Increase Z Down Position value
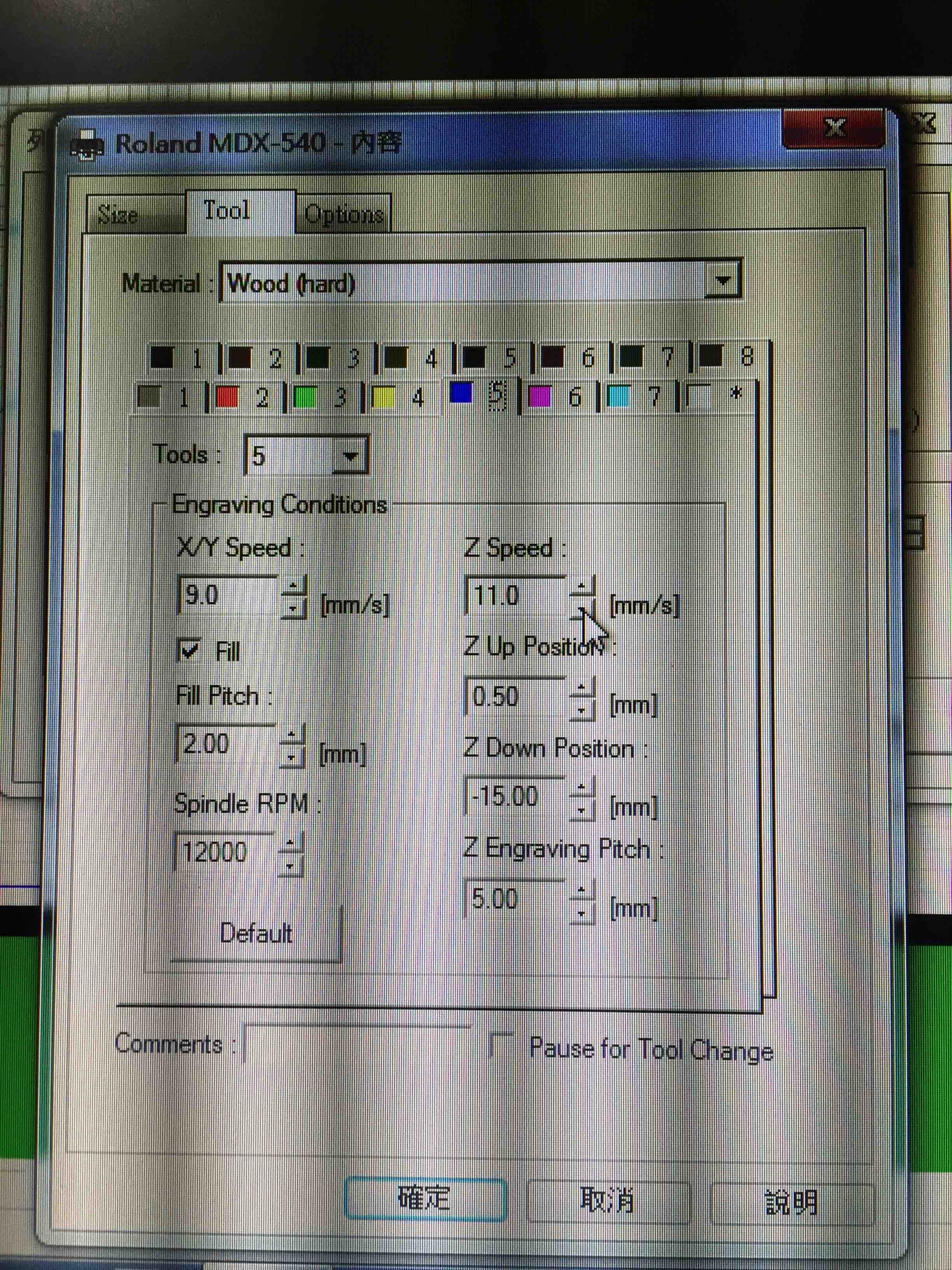 coord(582,787)
